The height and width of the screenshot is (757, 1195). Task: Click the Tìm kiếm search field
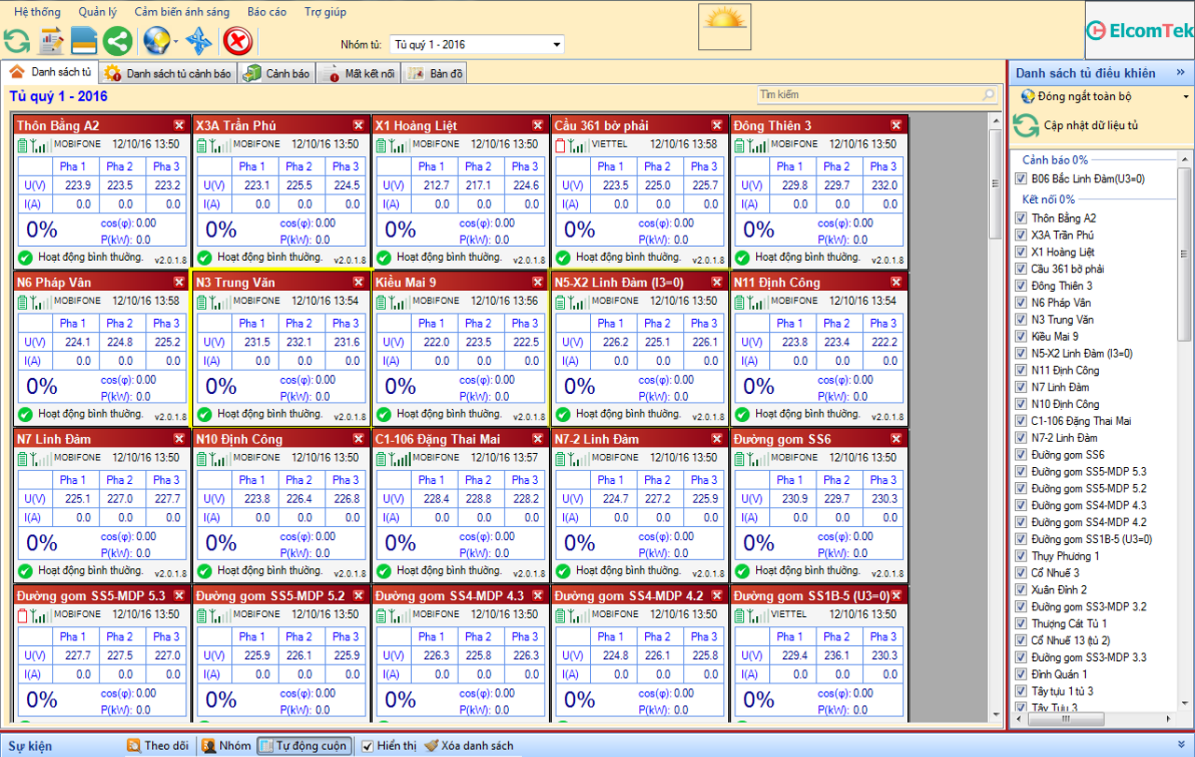click(870, 95)
